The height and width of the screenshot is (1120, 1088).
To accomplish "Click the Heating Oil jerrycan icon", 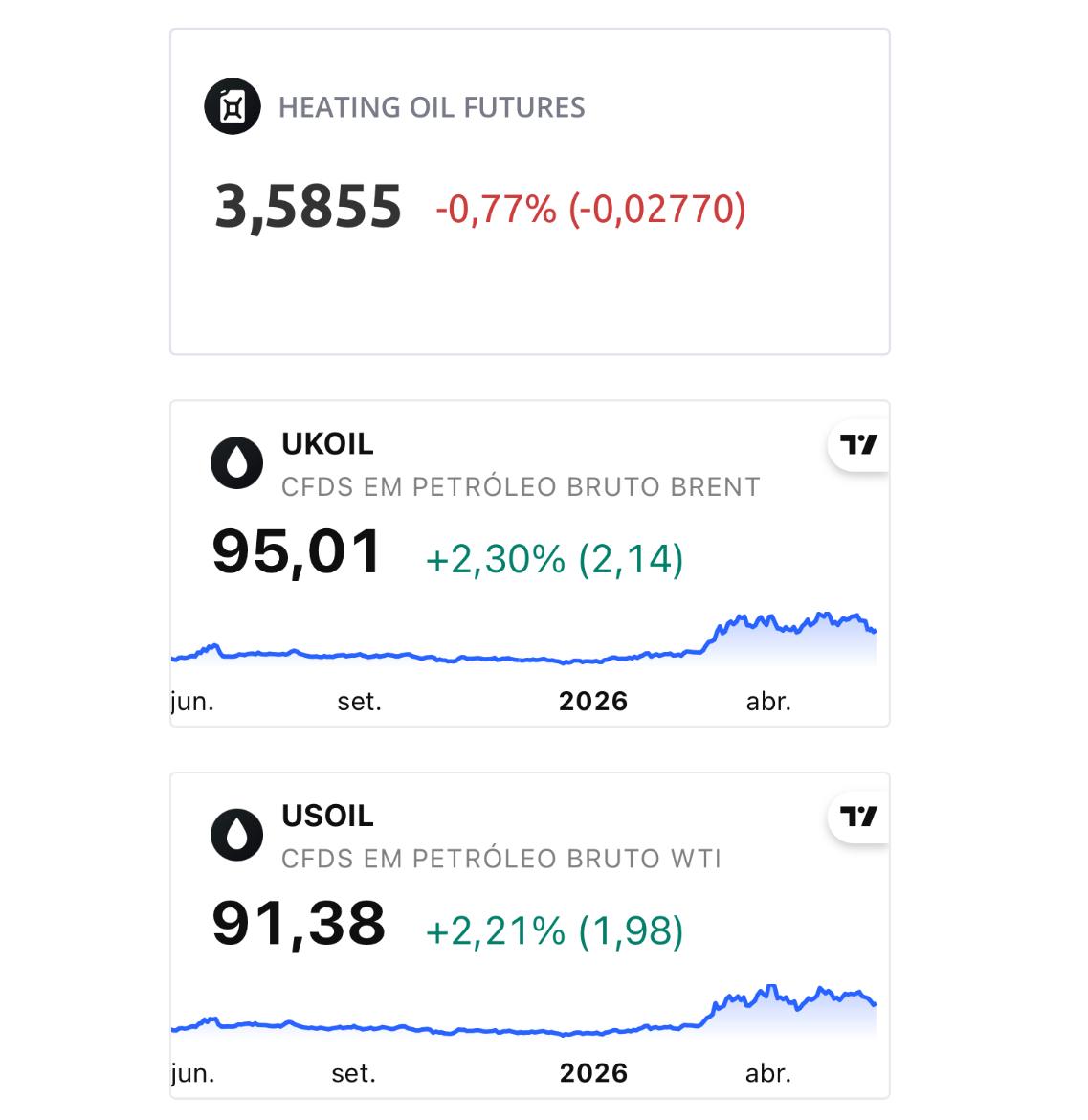I will click(x=232, y=106).
